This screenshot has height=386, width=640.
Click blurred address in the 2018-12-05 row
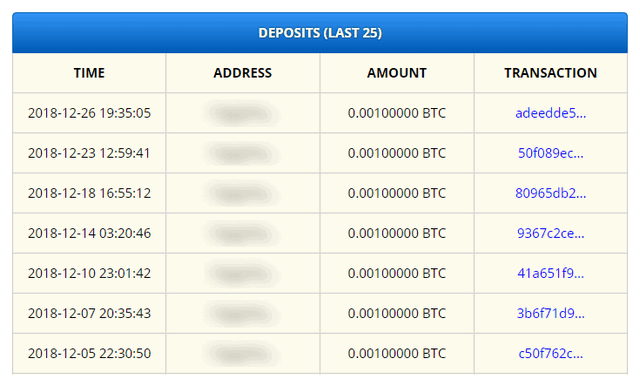(x=242, y=354)
